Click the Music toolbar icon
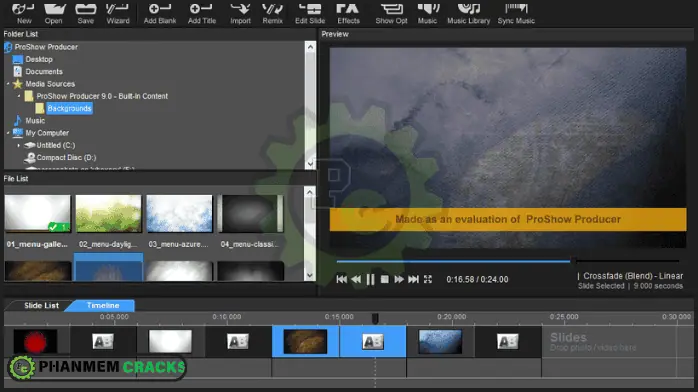 [x=427, y=12]
